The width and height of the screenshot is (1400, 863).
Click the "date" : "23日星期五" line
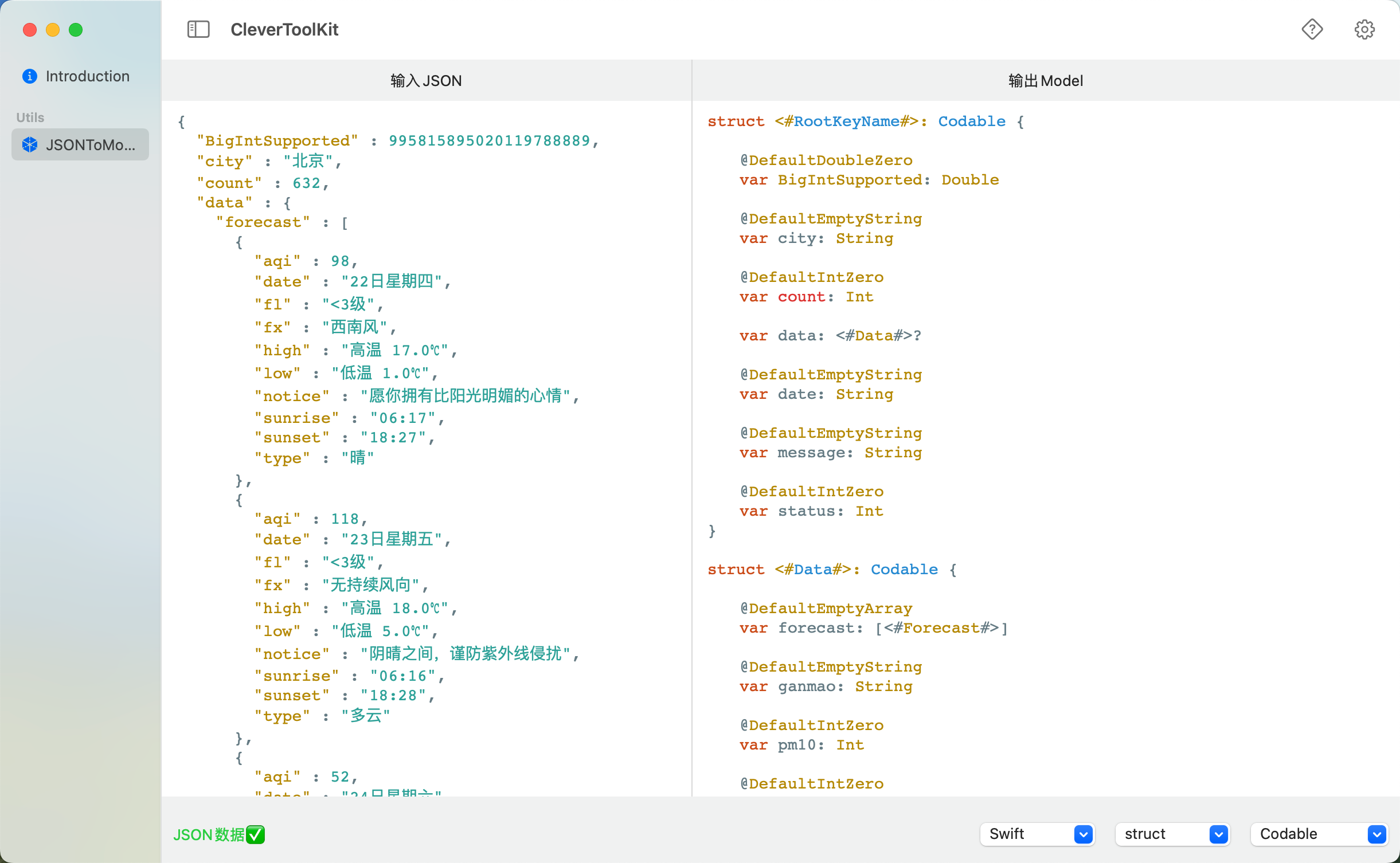[353, 539]
